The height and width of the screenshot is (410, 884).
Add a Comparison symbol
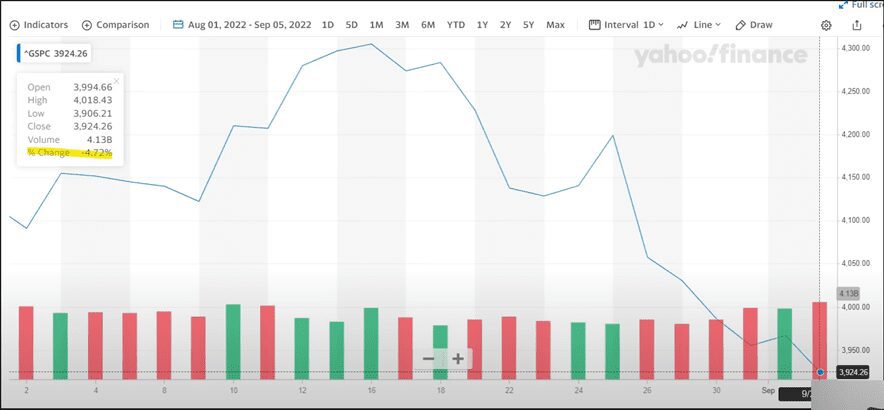(x=115, y=24)
